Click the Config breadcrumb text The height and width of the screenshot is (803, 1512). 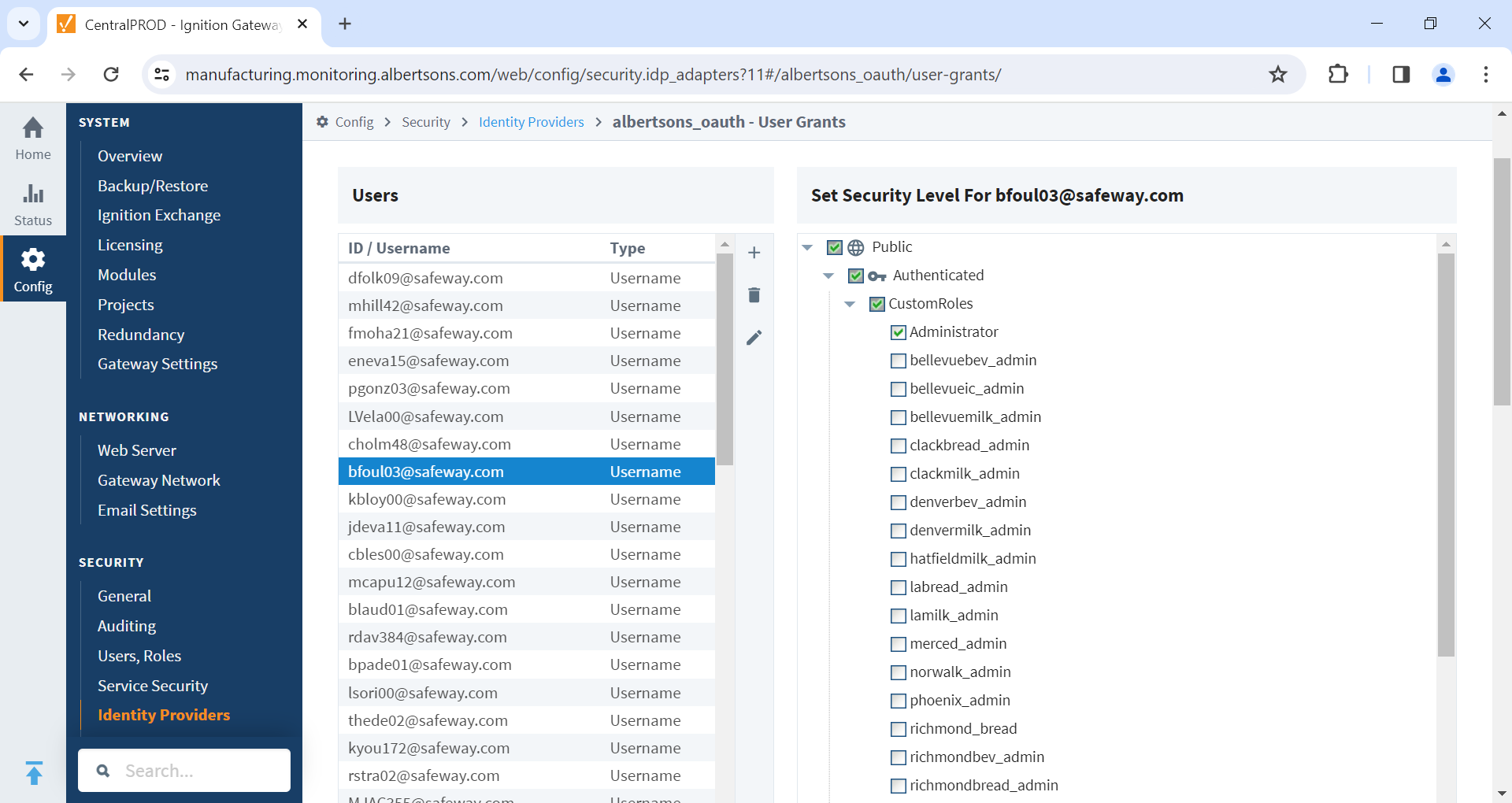point(354,122)
